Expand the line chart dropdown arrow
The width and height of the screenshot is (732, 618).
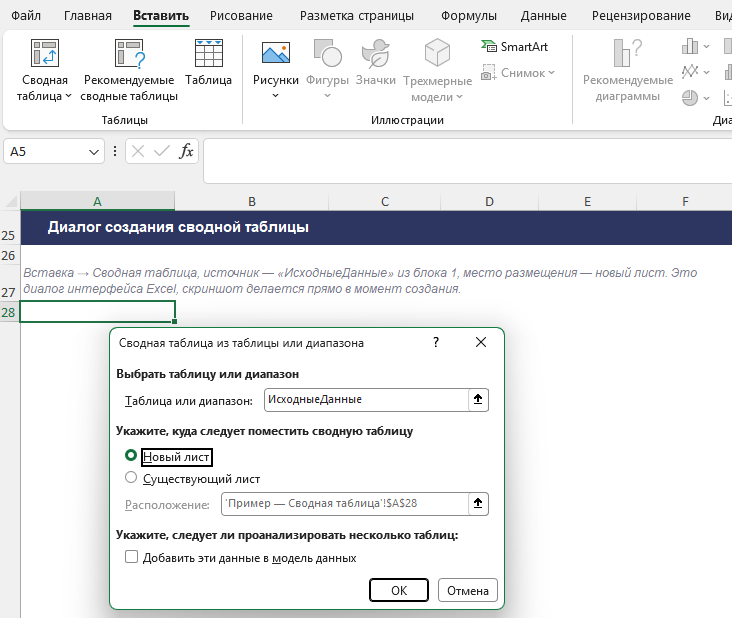706,72
